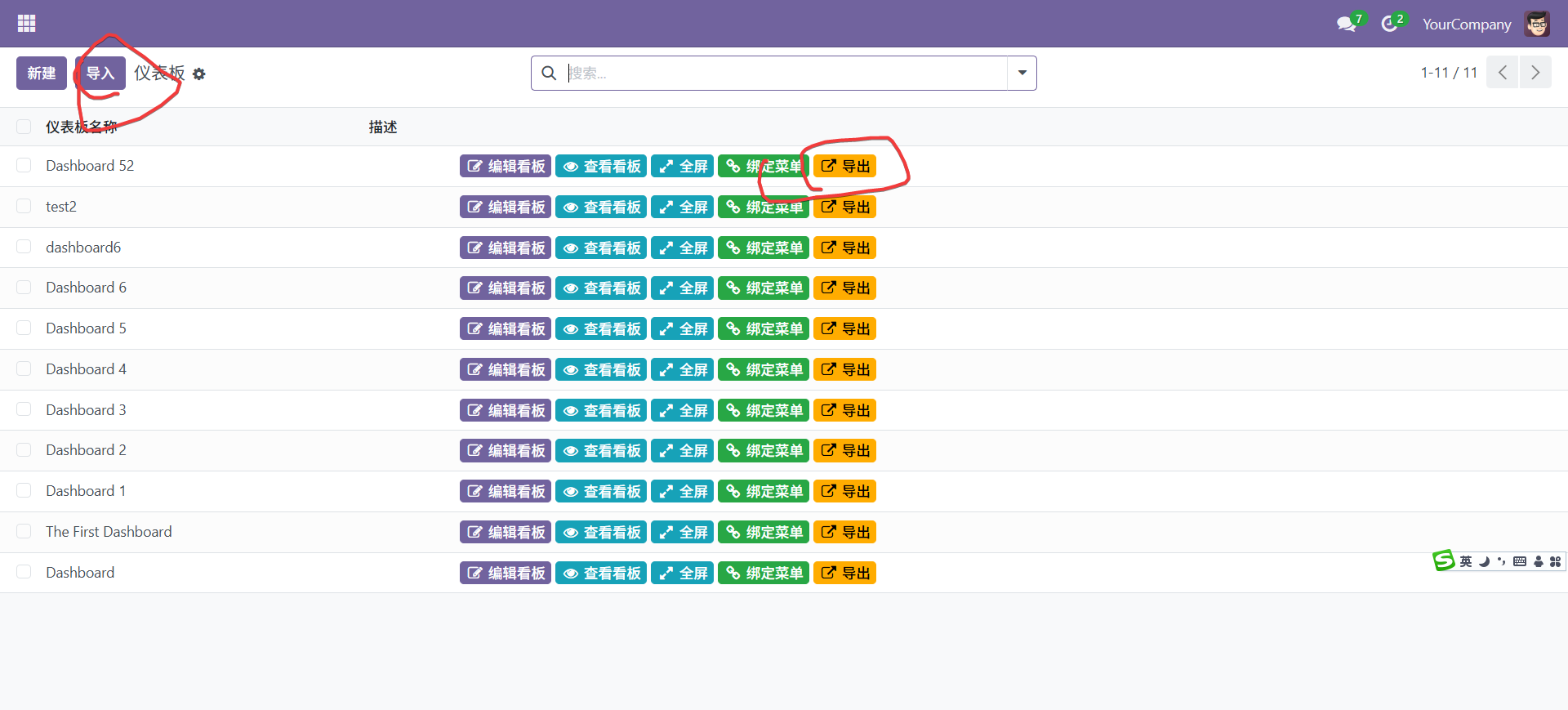This screenshot has height=710, width=1568.
Task: Select the test2 row checkbox
Action: 24,207
